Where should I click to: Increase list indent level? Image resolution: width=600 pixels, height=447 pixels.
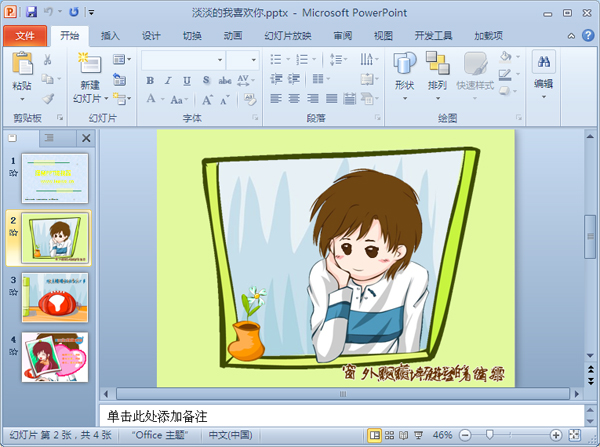point(294,79)
